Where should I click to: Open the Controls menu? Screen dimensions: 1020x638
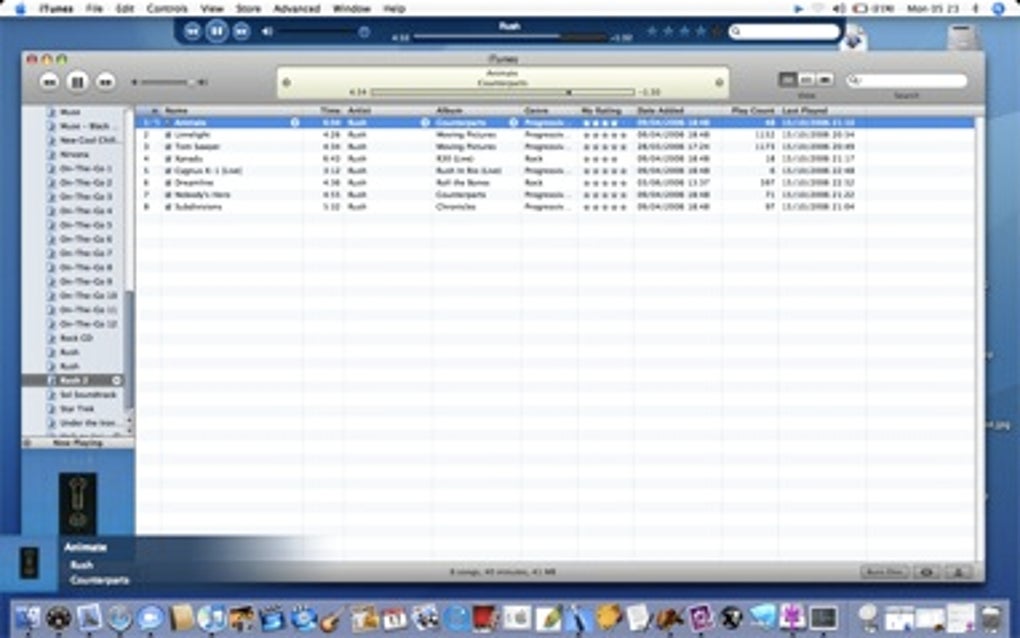(167, 8)
